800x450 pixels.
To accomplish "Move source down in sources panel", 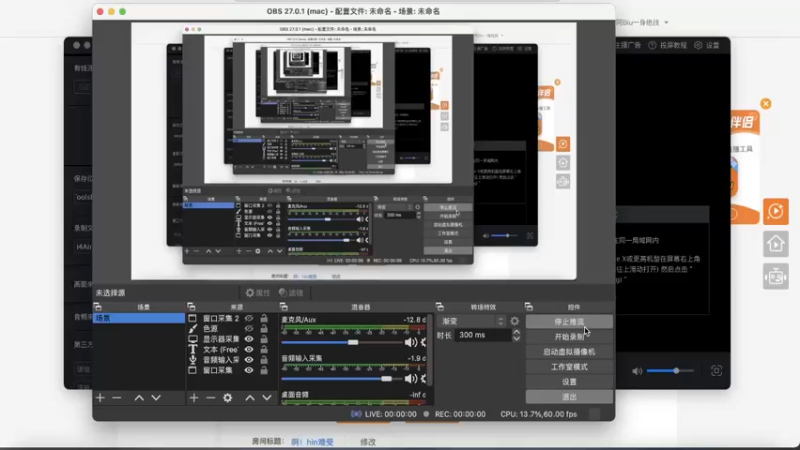I will pos(267,398).
